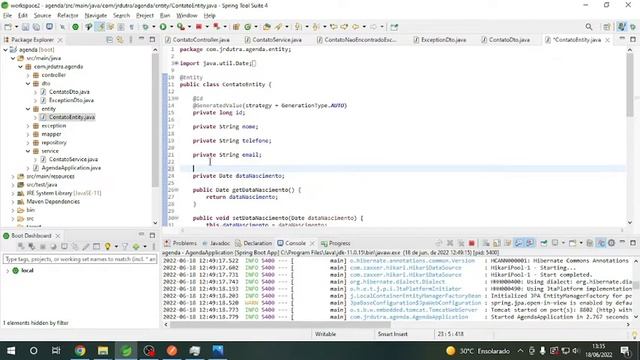Open the Boot Dashboard view menu dots
The height and width of the screenshot is (360, 640).
click(x=154, y=246)
